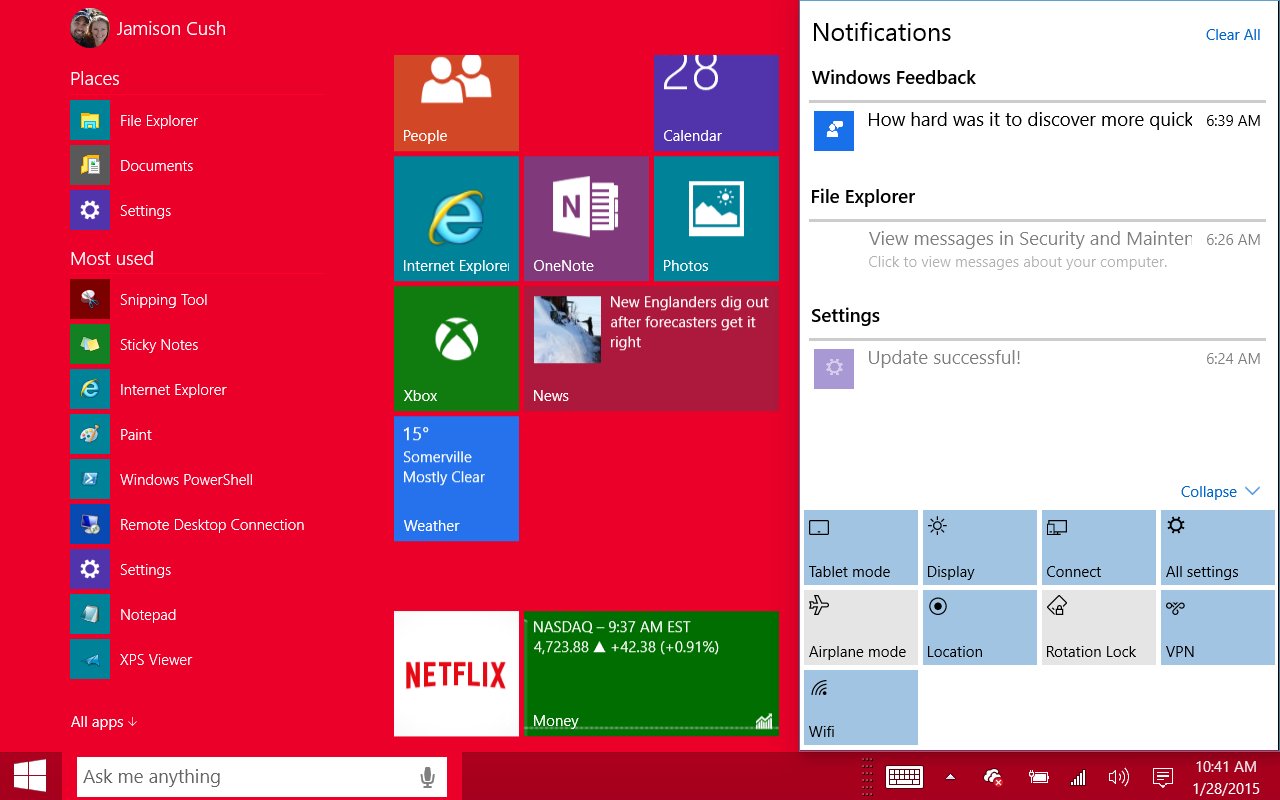This screenshot has height=800, width=1280.
Task: Launch the Internet Explorer tile
Action: click(456, 218)
